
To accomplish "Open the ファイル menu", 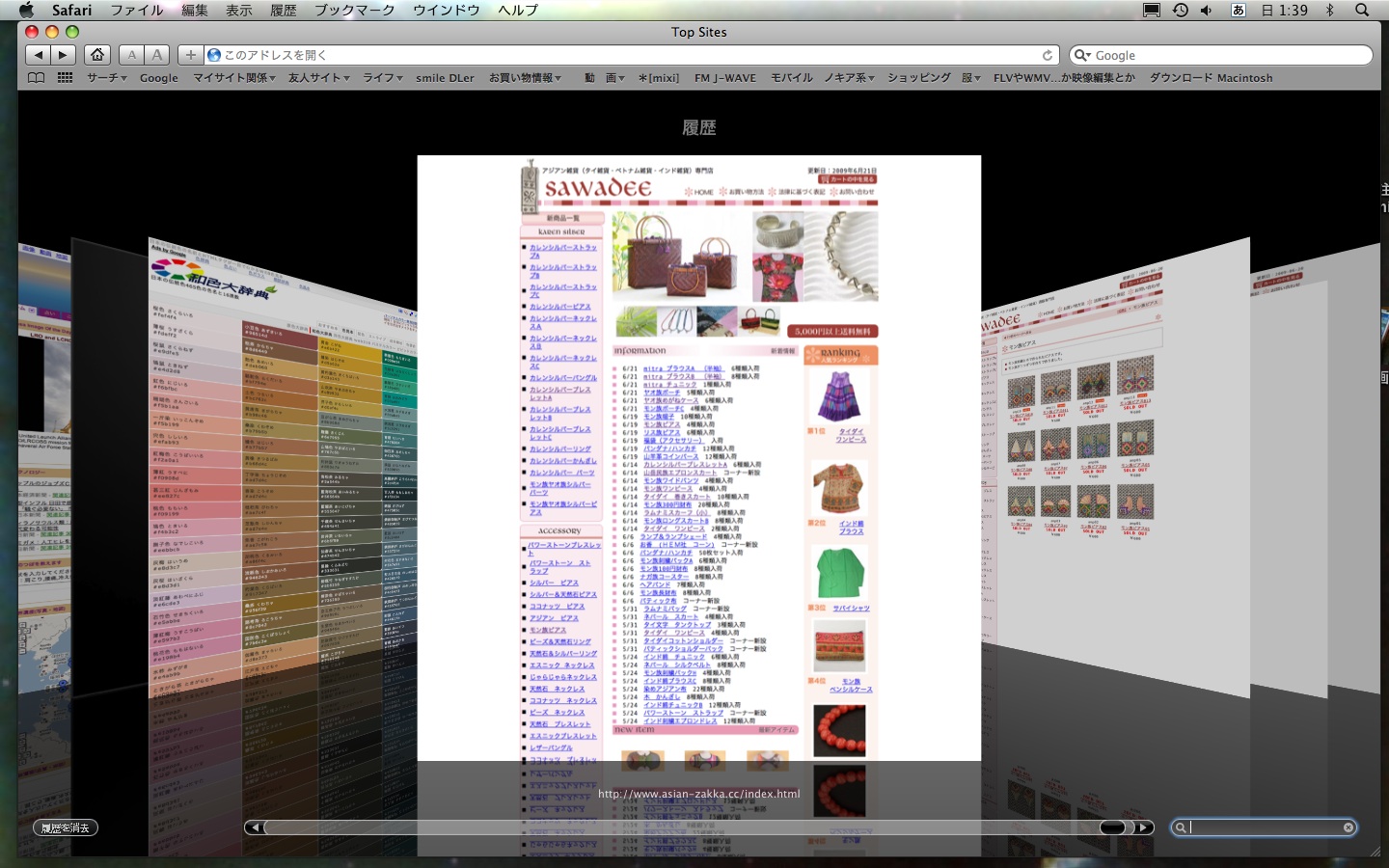I will tap(137, 10).
